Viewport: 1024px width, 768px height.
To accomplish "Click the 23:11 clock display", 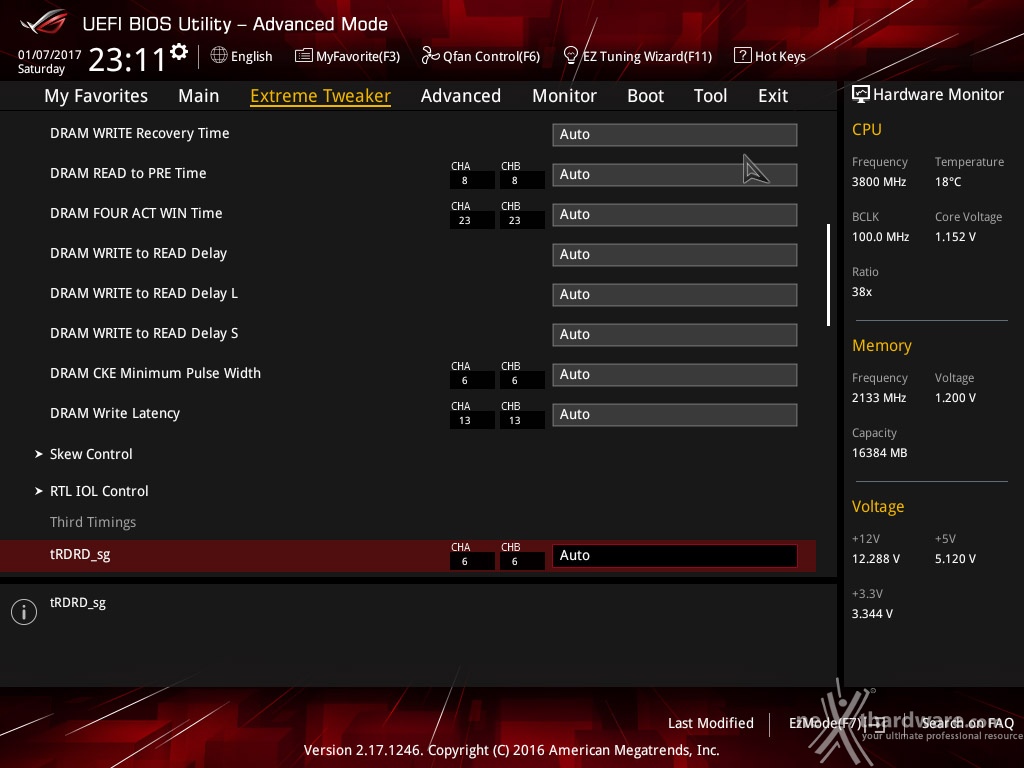I will [x=127, y=60].
